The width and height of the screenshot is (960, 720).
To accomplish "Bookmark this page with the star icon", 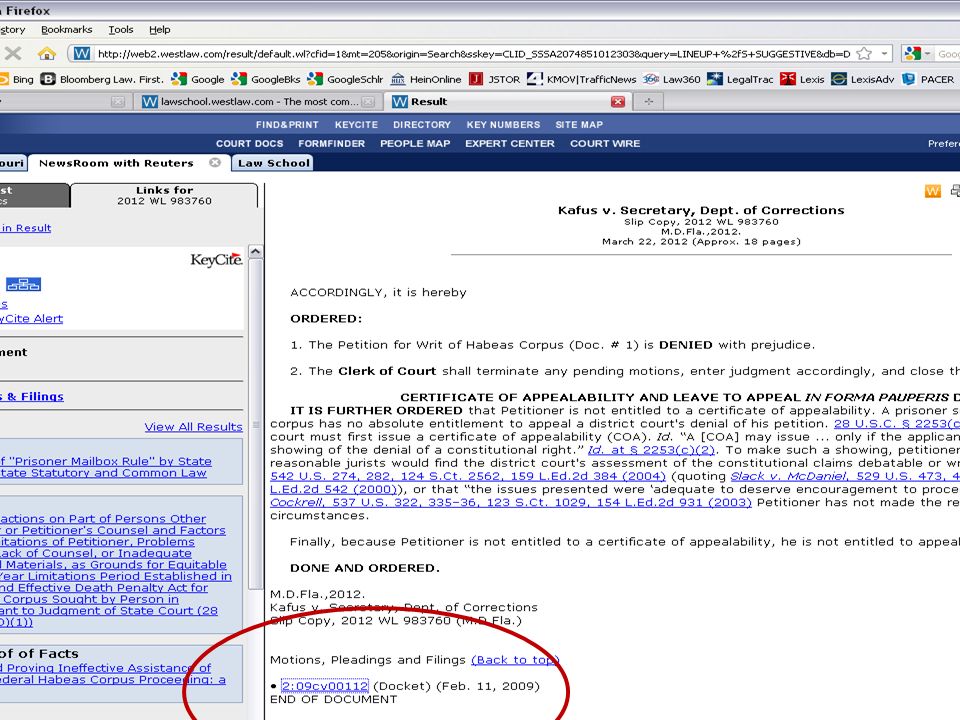I will coord(864,54).
